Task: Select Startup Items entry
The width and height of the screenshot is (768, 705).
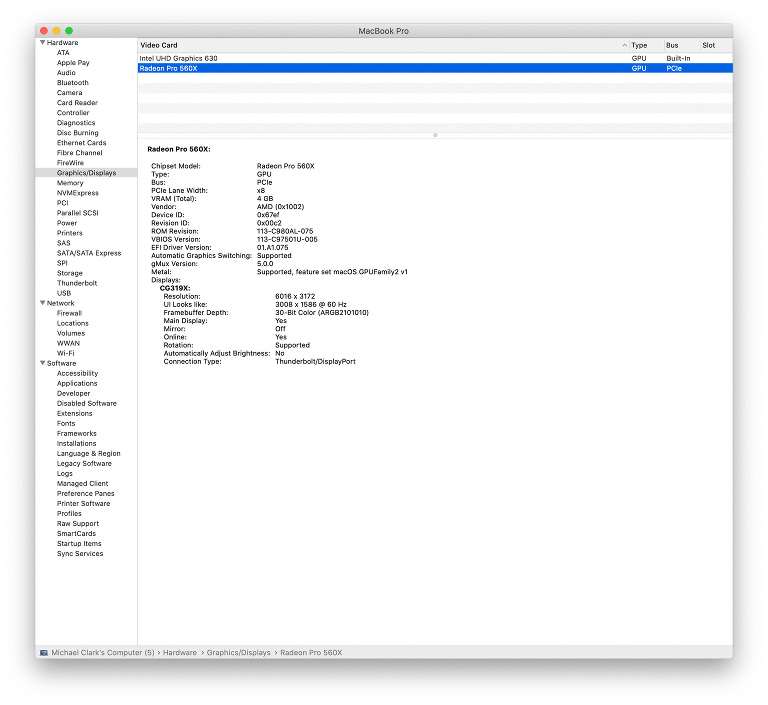Action: coord(79,544)
